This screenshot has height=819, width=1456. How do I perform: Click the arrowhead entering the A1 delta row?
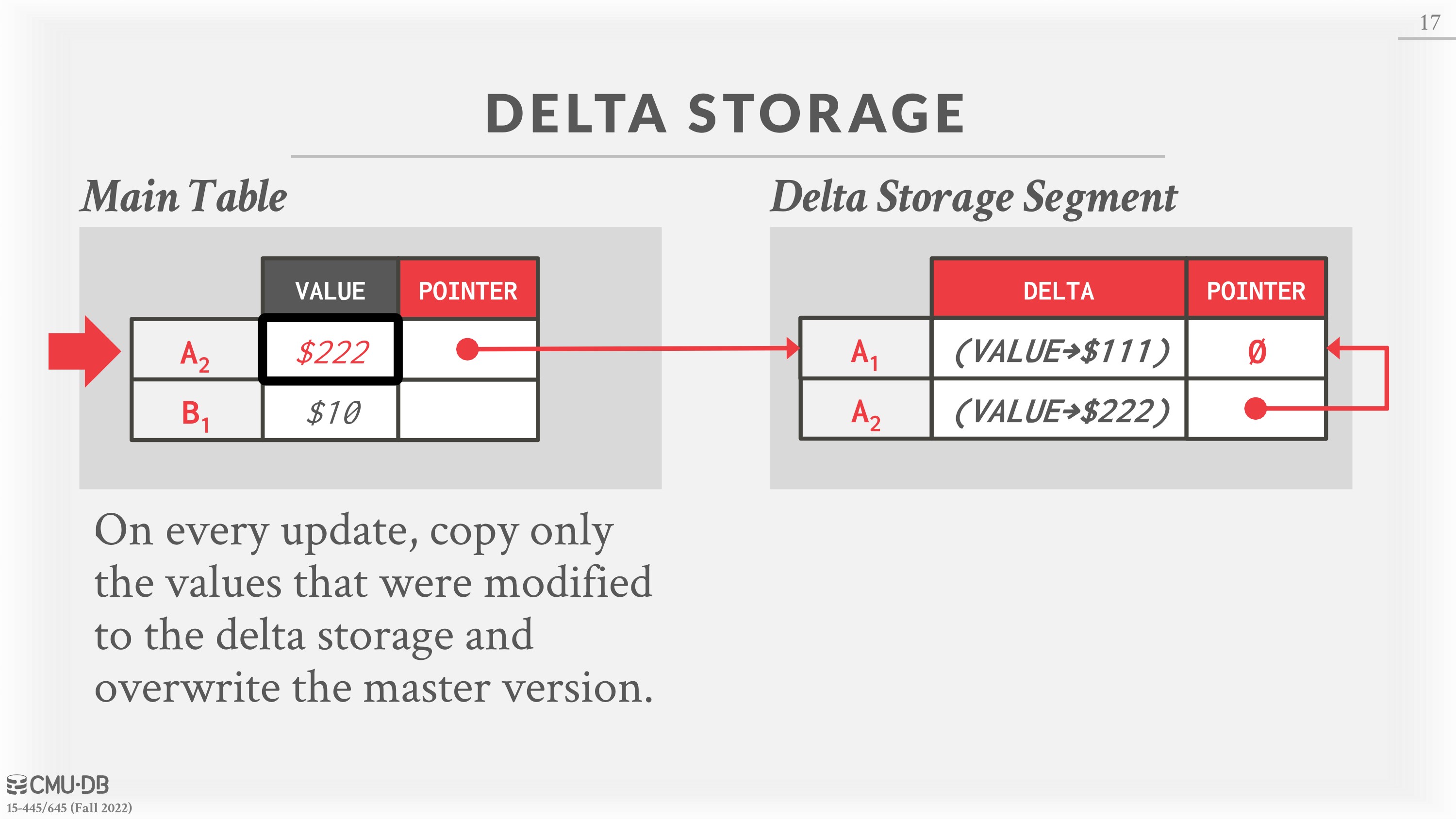coord(793,348)
